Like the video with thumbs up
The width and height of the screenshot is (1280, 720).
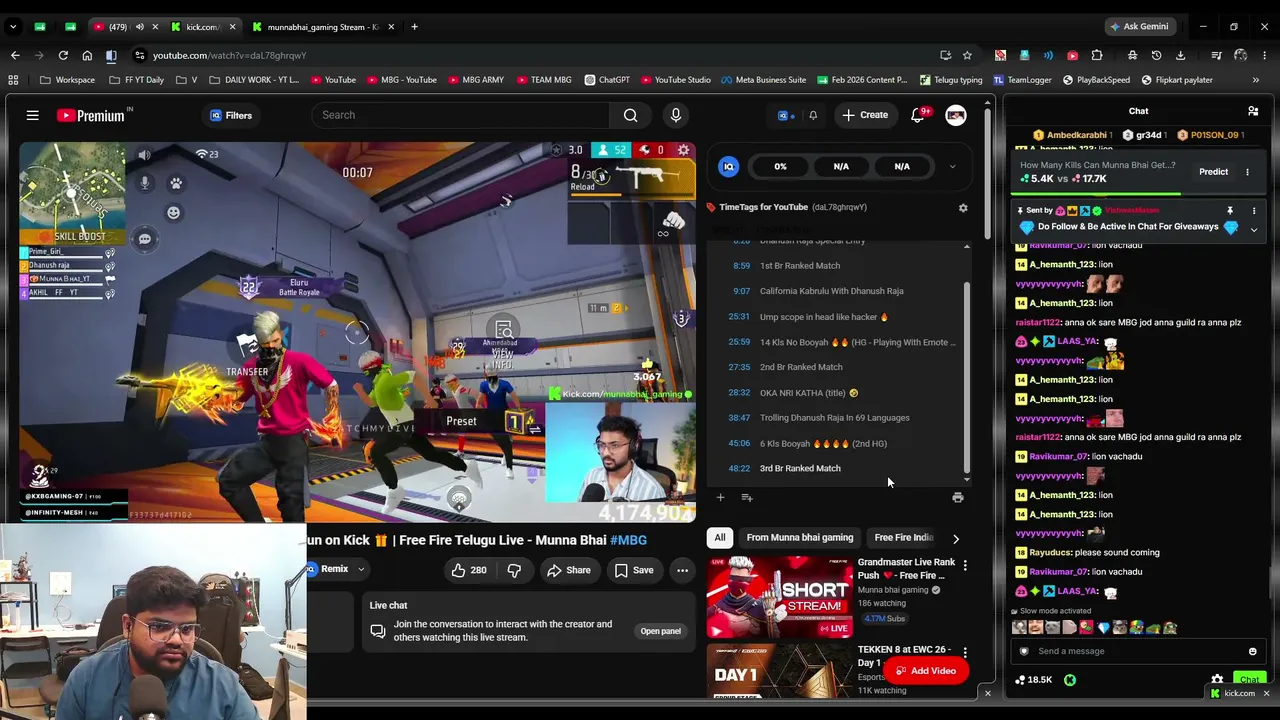click(x=468, y=570)
